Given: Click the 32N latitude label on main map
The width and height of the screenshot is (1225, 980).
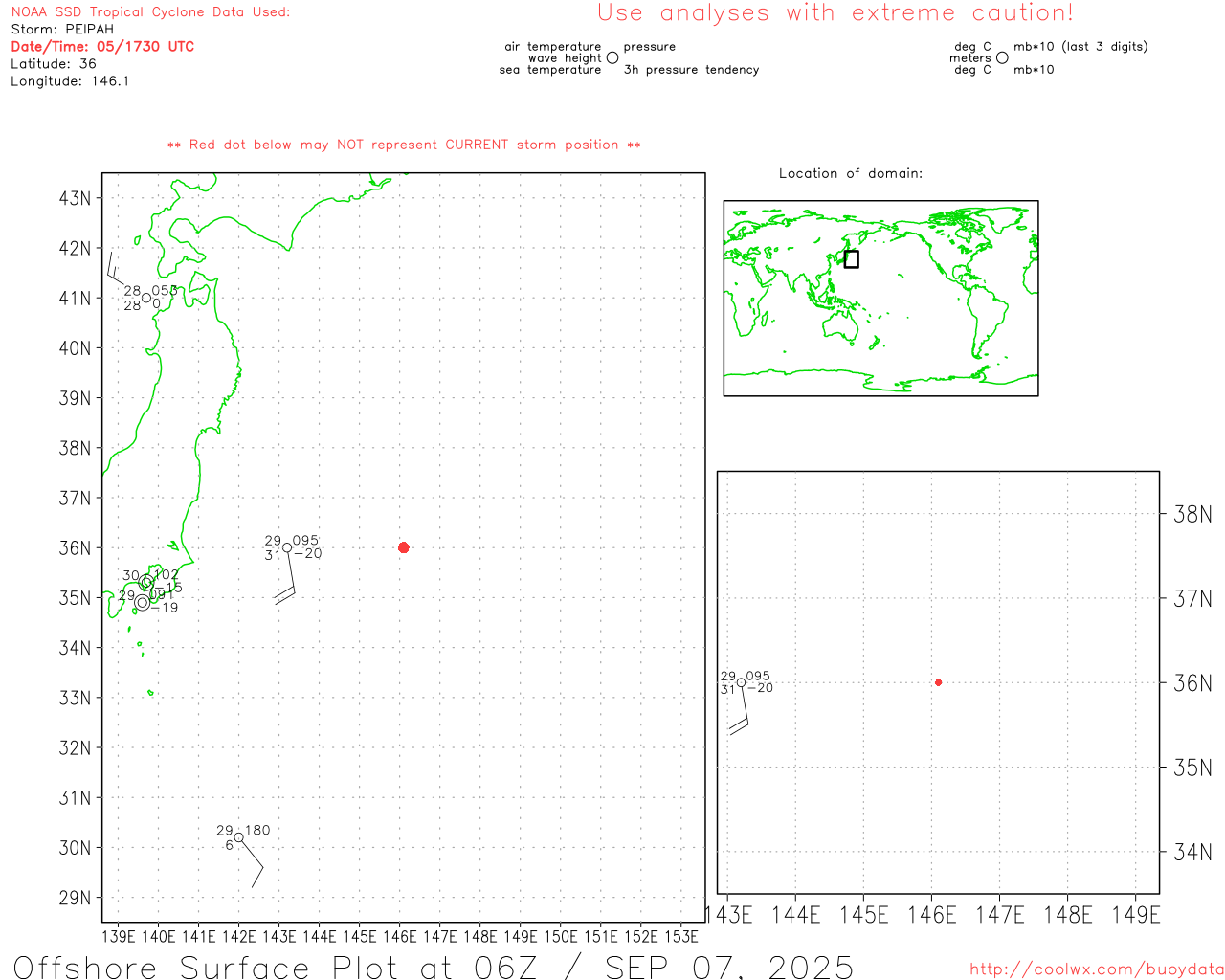Looking at the screenshot, I should 75,747.
